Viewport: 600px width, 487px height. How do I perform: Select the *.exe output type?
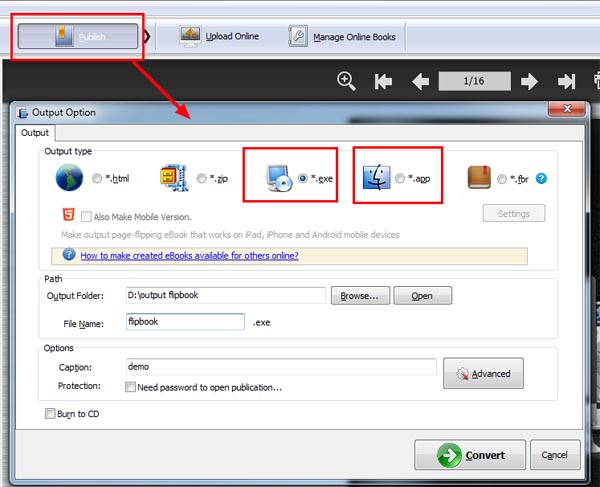(x=303, y=178)
